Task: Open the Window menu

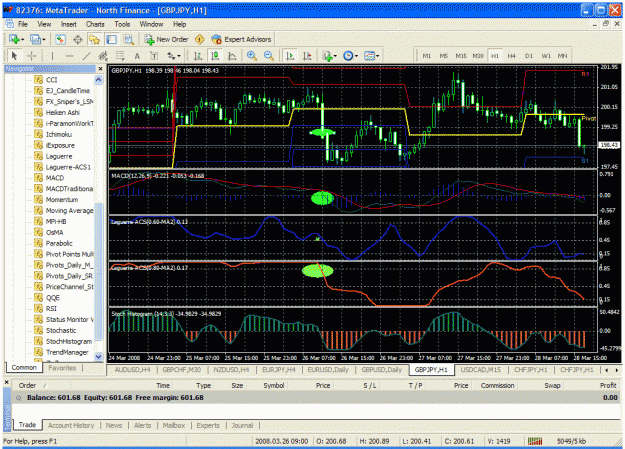Action: [x=151, y=24]
